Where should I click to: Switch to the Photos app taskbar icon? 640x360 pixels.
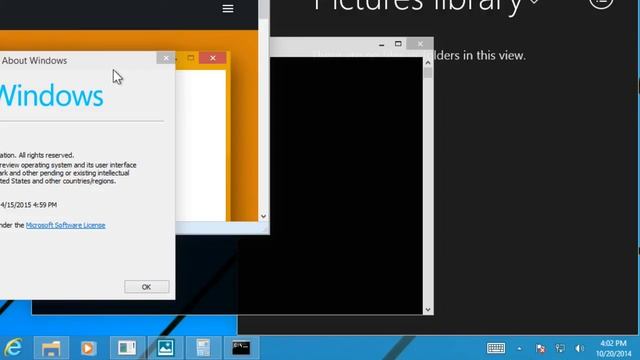point(165,348)
